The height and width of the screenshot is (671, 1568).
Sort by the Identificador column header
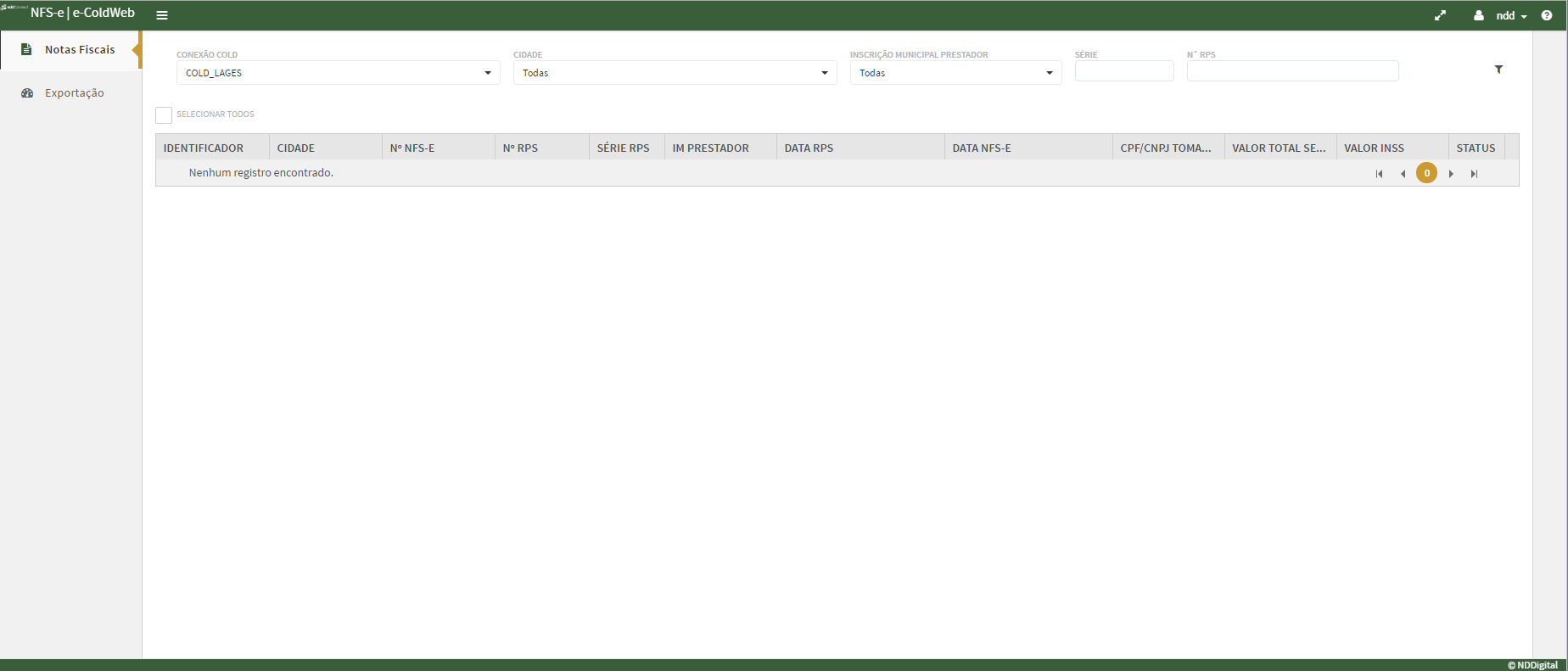click(204, 148)
